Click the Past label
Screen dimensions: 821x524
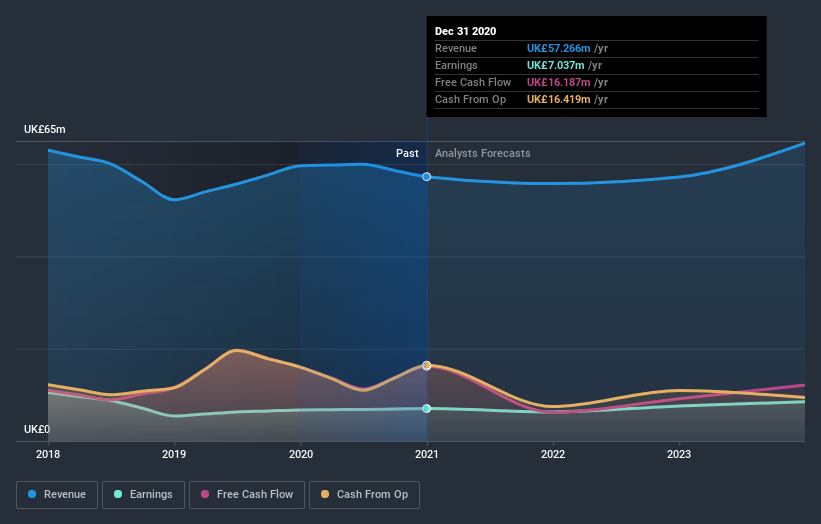coord(407,153)
